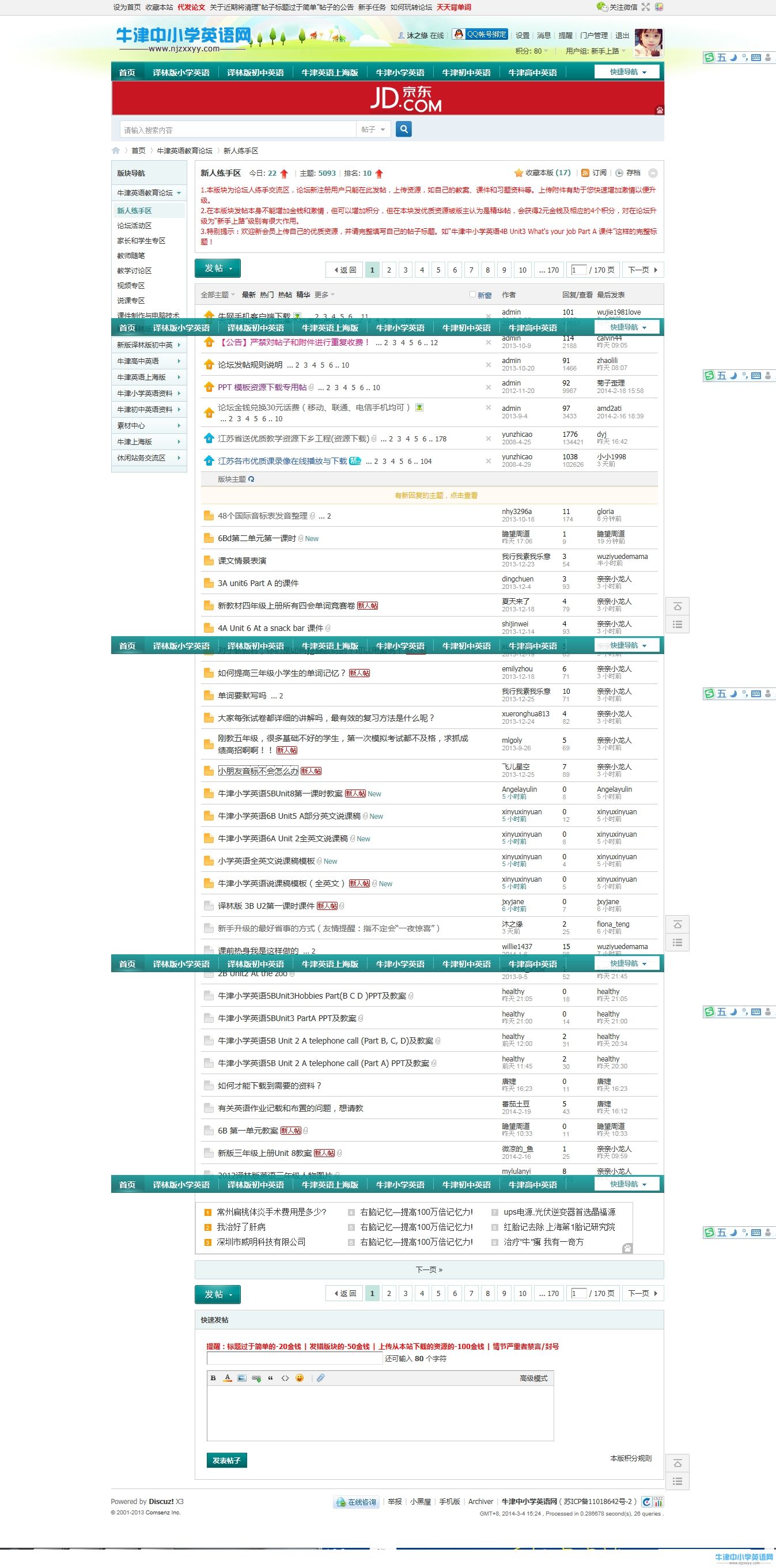Open 视频专区 in the sidebar

click(x=131, y=285)
